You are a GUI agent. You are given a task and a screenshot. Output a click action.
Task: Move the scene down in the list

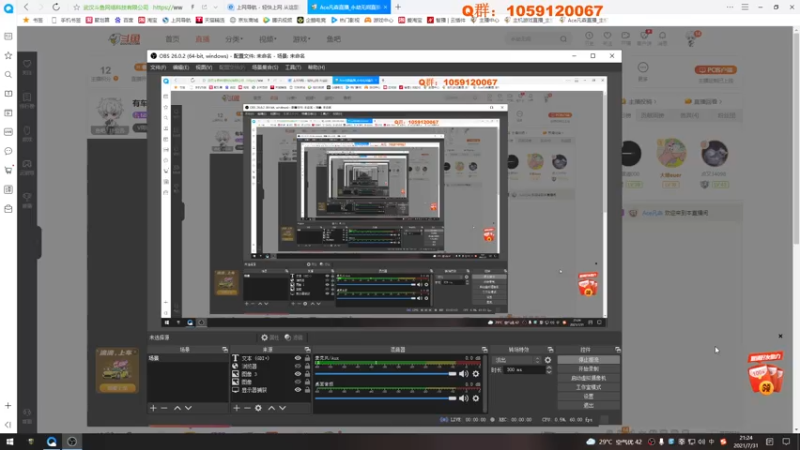(x=188, y=408)
